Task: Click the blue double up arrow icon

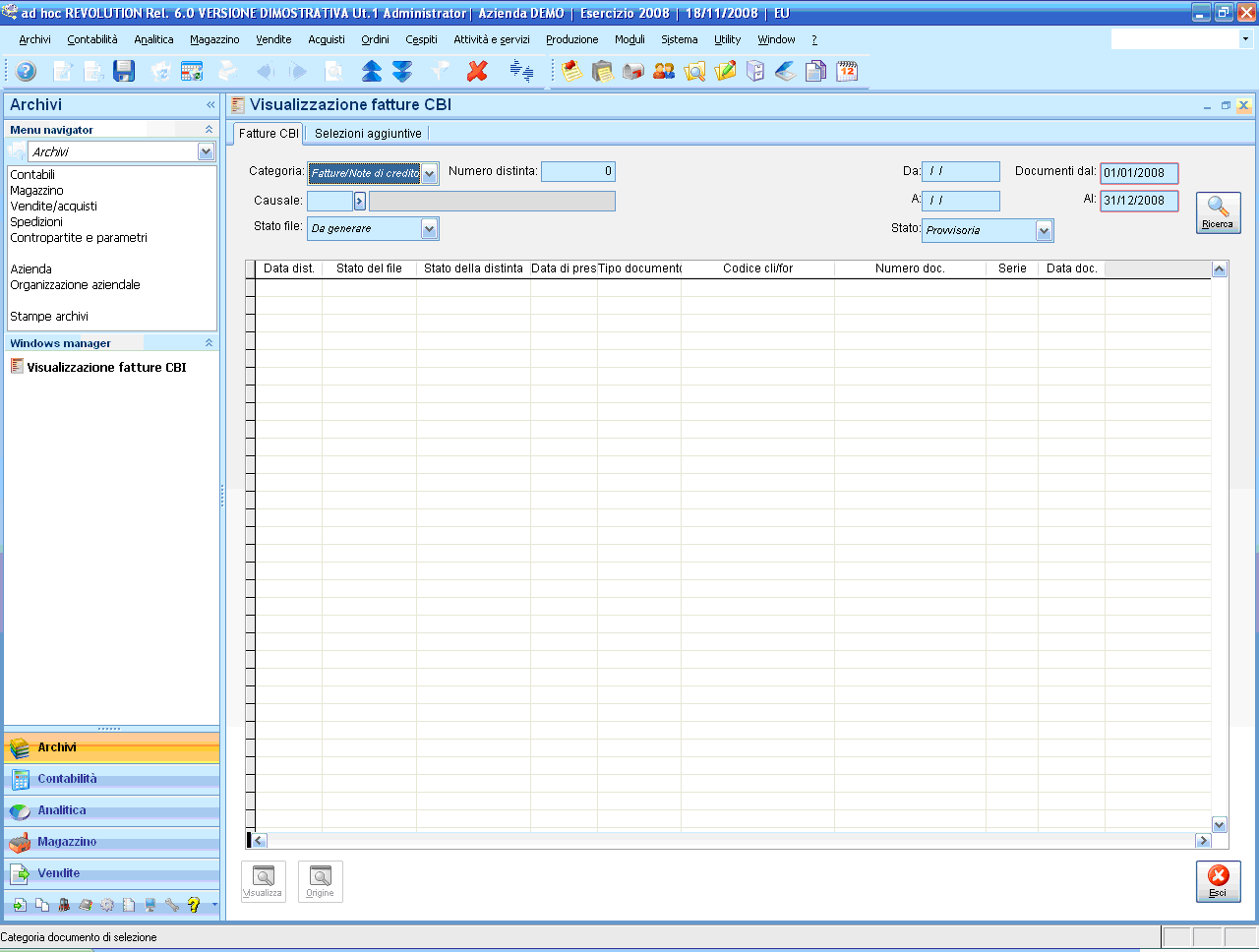Action: pos(372,71)
